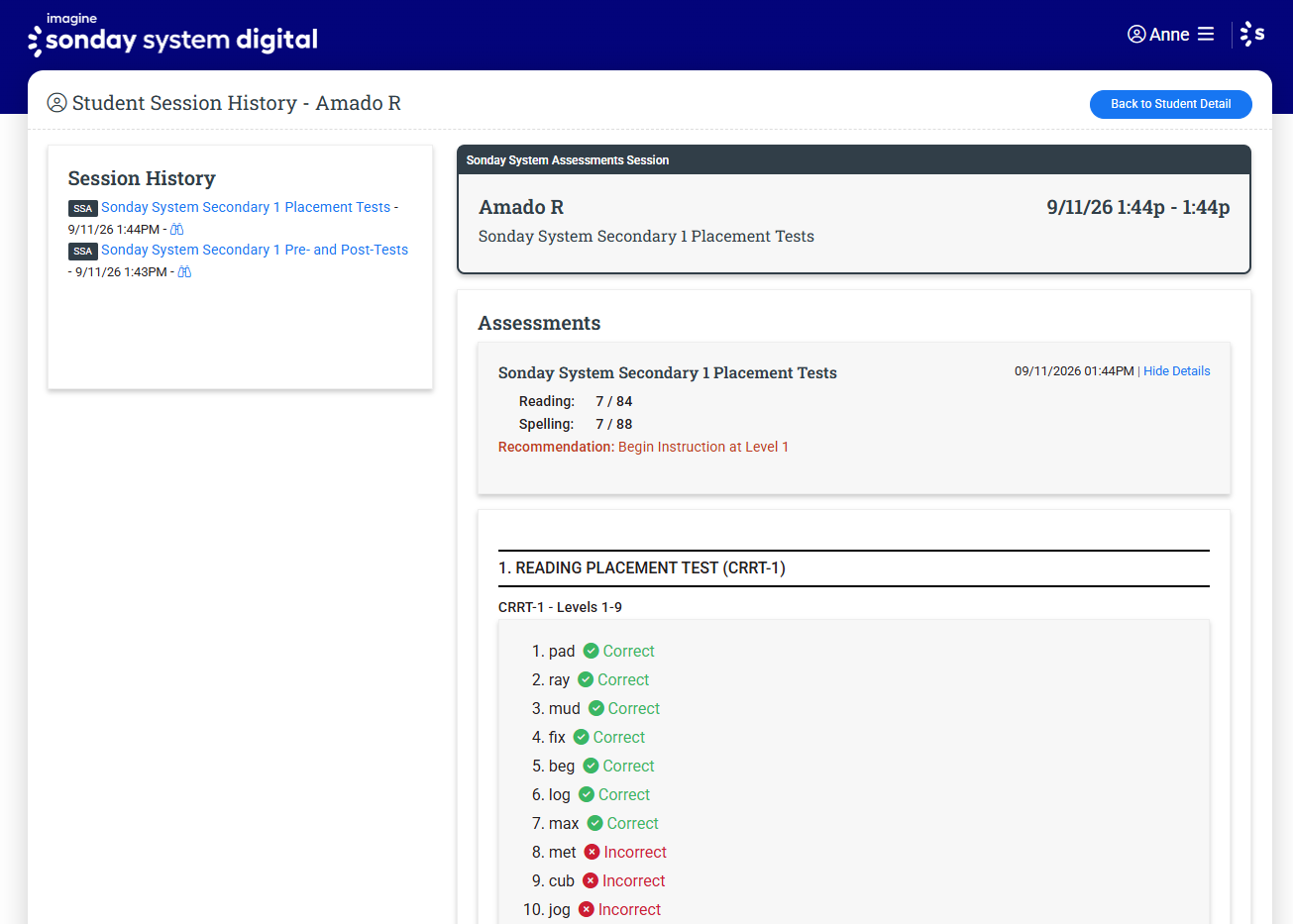
Task: Click the Incorrect label for met
Action: point(635,852)
